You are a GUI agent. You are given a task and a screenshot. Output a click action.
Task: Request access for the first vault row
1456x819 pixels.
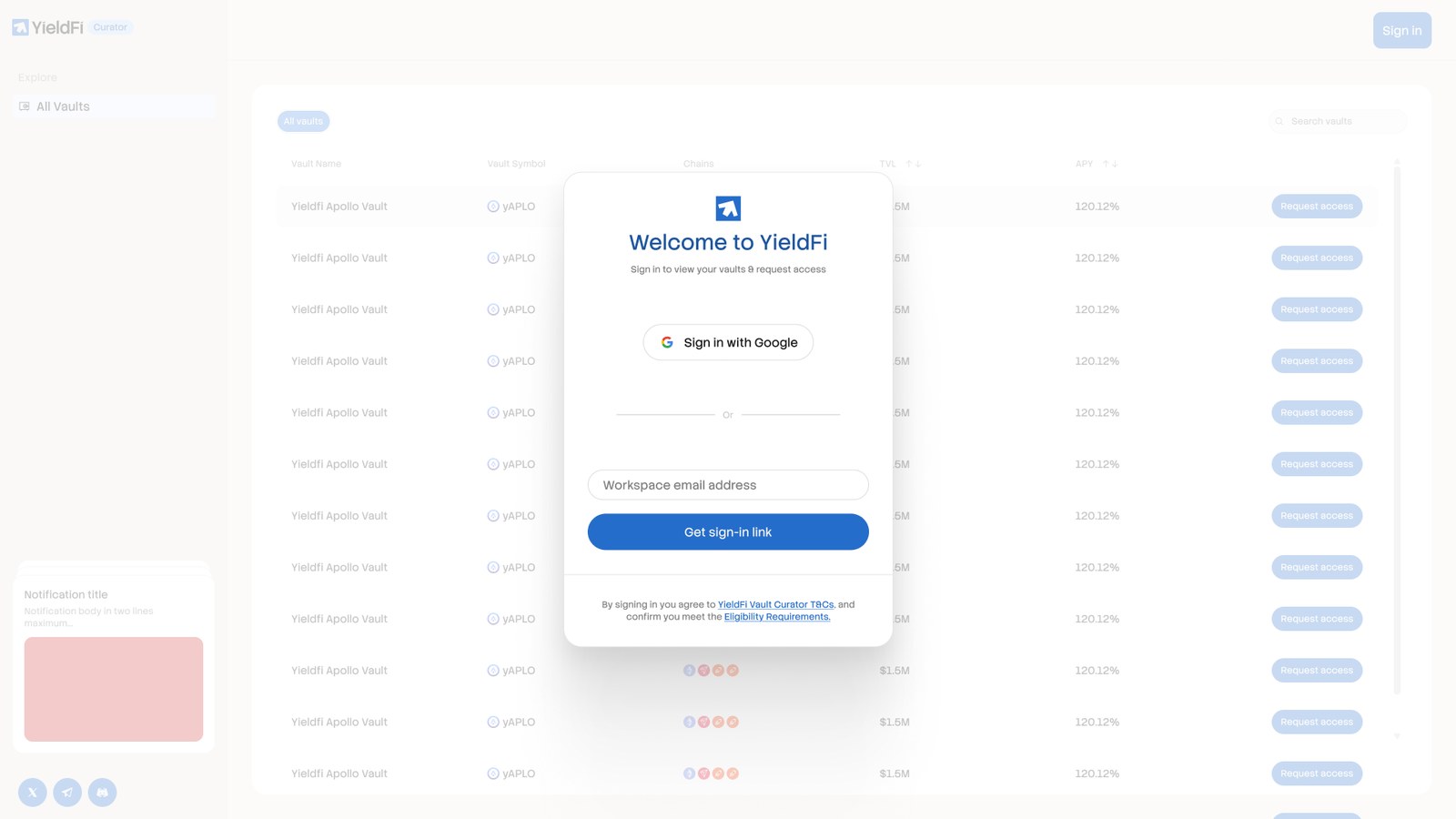(x=1317, y=207)
